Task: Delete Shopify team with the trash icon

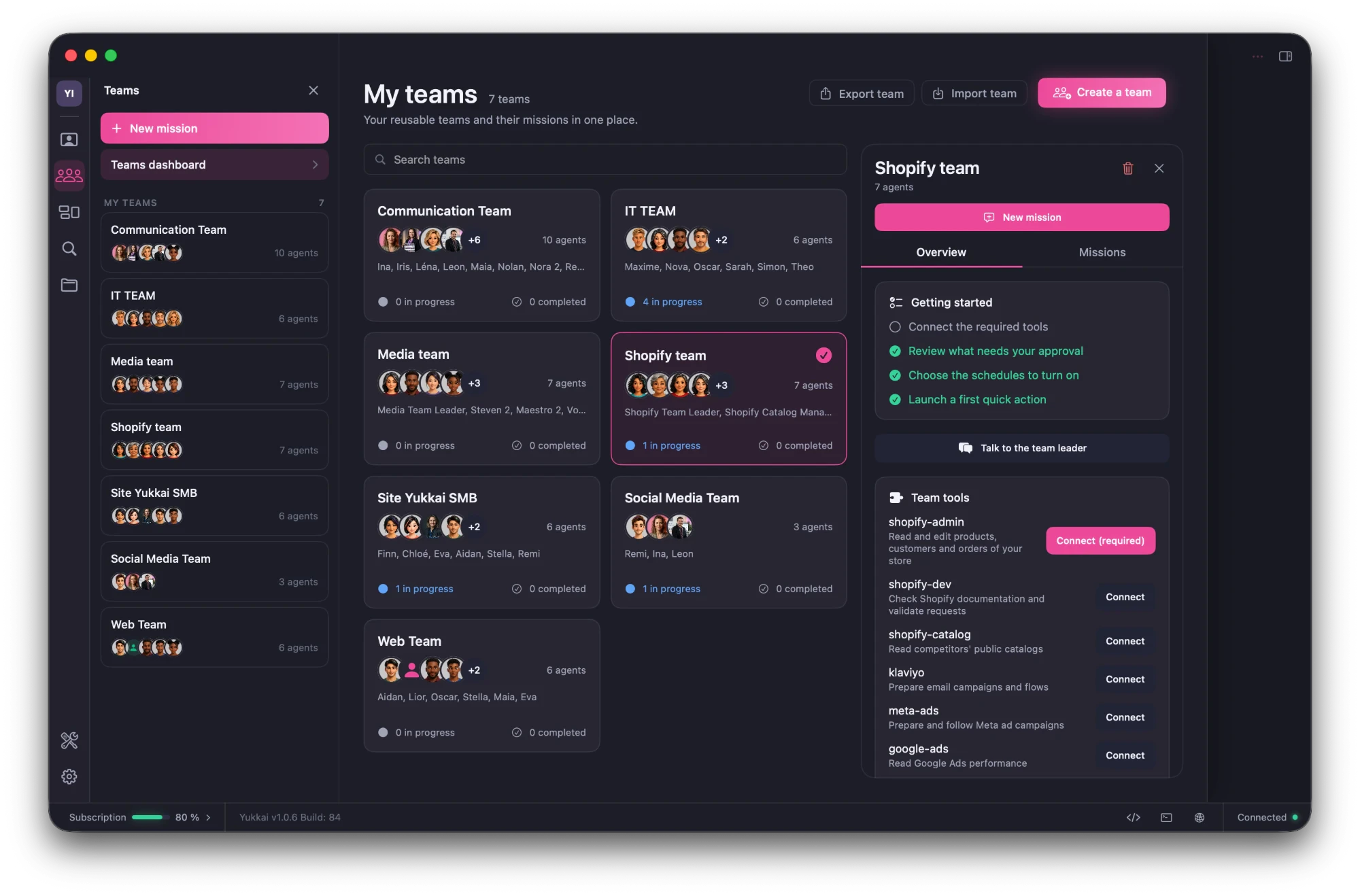Action: 1128,169
